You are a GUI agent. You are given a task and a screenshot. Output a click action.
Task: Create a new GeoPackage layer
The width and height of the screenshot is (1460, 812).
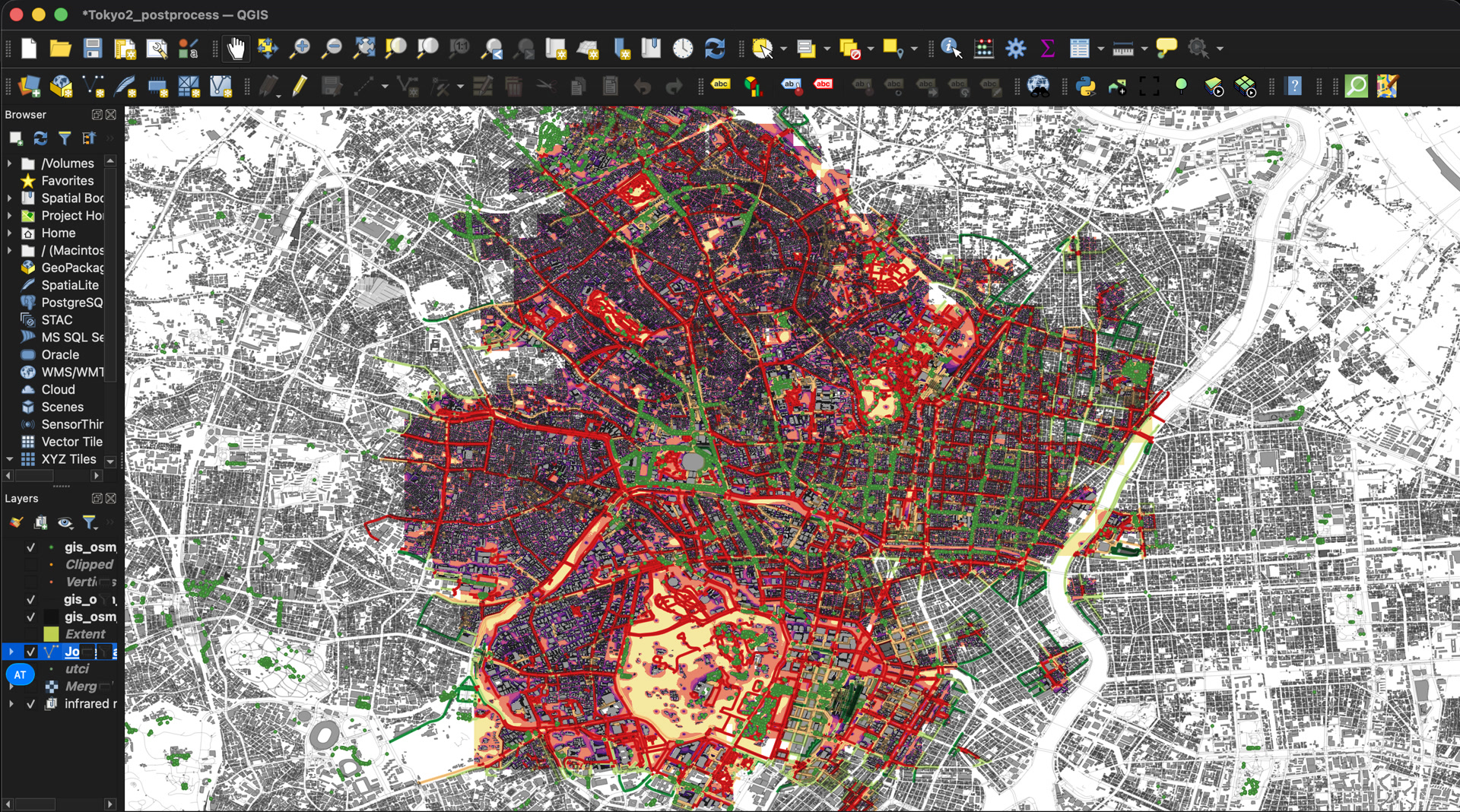[61, 86]
